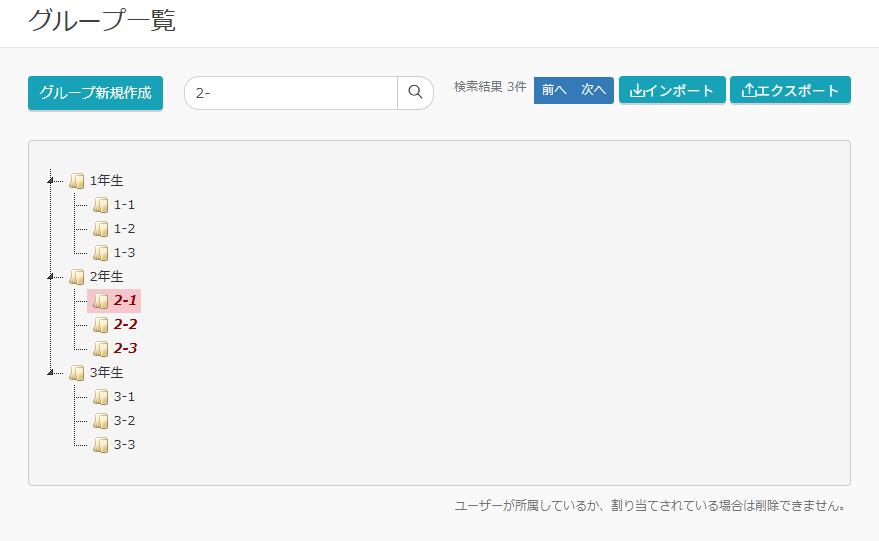Image resolution: width=879 pixels, height=541 pixels.
Task: Click the folder icon beside 3年生
Action: pos(77,373)
